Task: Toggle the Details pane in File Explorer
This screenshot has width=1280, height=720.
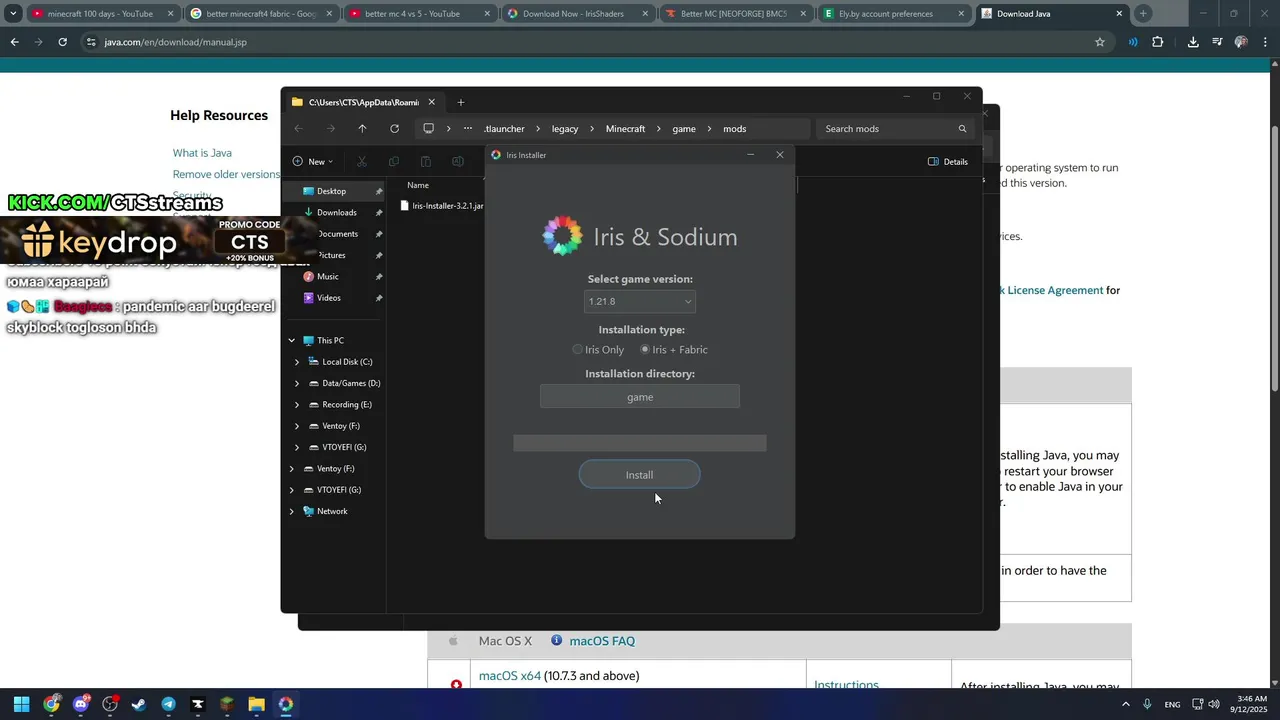Action: point(948,161)
